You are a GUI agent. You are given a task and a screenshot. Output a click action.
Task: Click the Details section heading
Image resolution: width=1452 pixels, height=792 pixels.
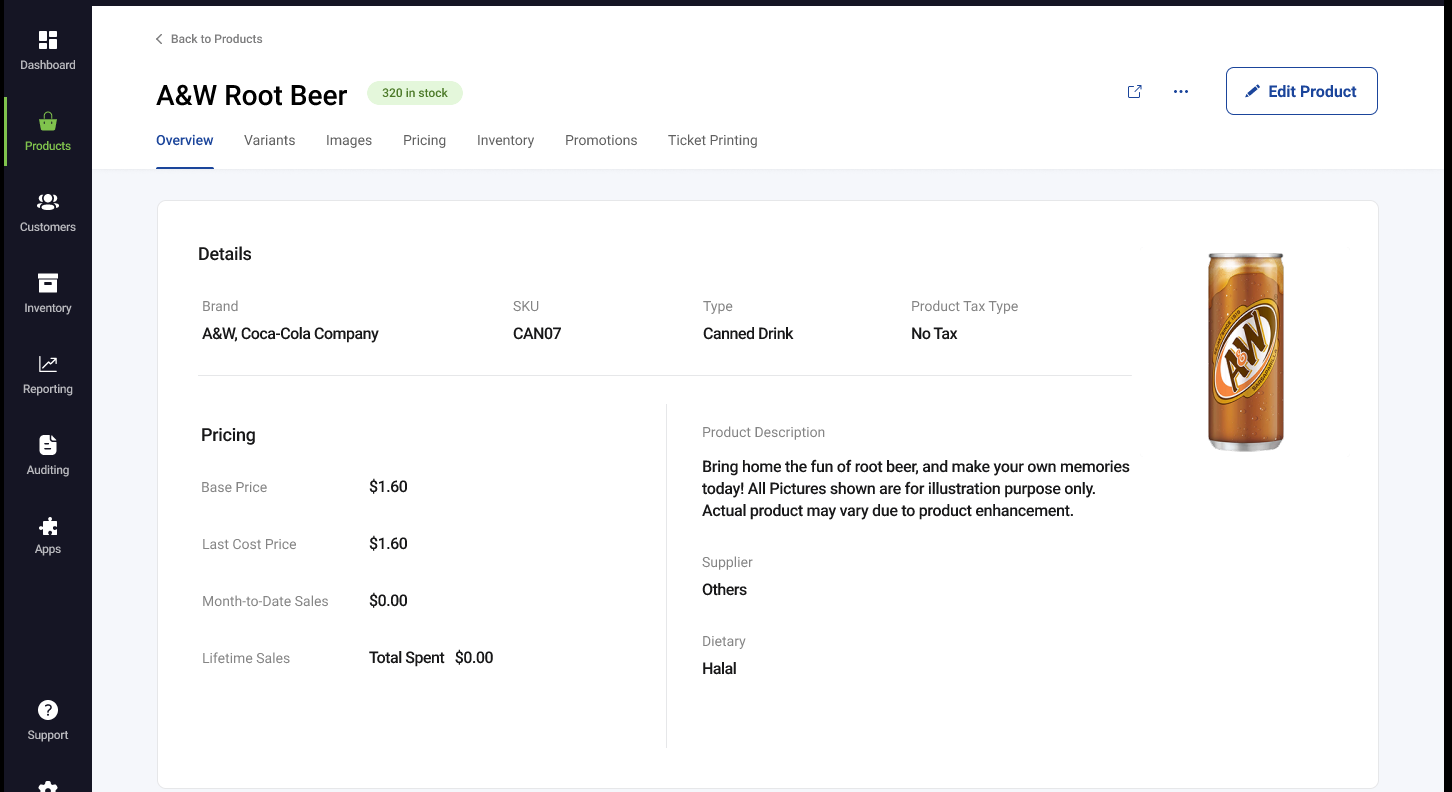[225, 254]
